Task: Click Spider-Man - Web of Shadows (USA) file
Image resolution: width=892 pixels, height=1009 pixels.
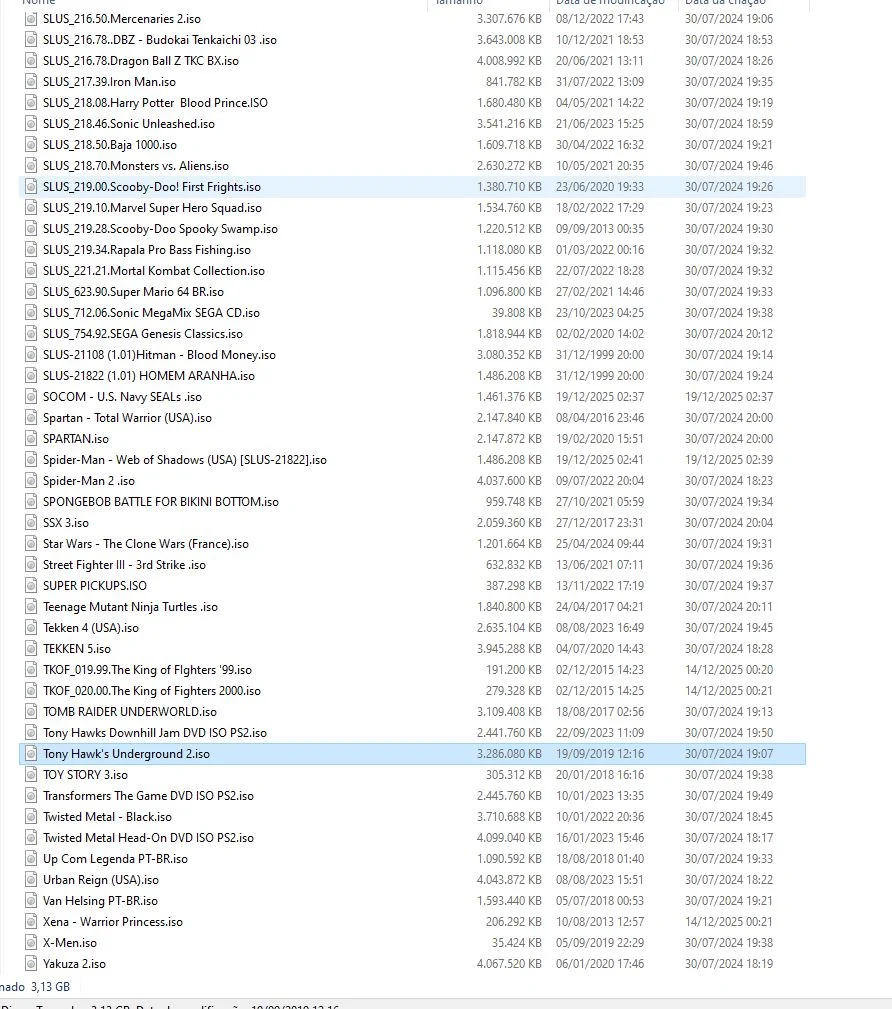Action: pos(185,460)
